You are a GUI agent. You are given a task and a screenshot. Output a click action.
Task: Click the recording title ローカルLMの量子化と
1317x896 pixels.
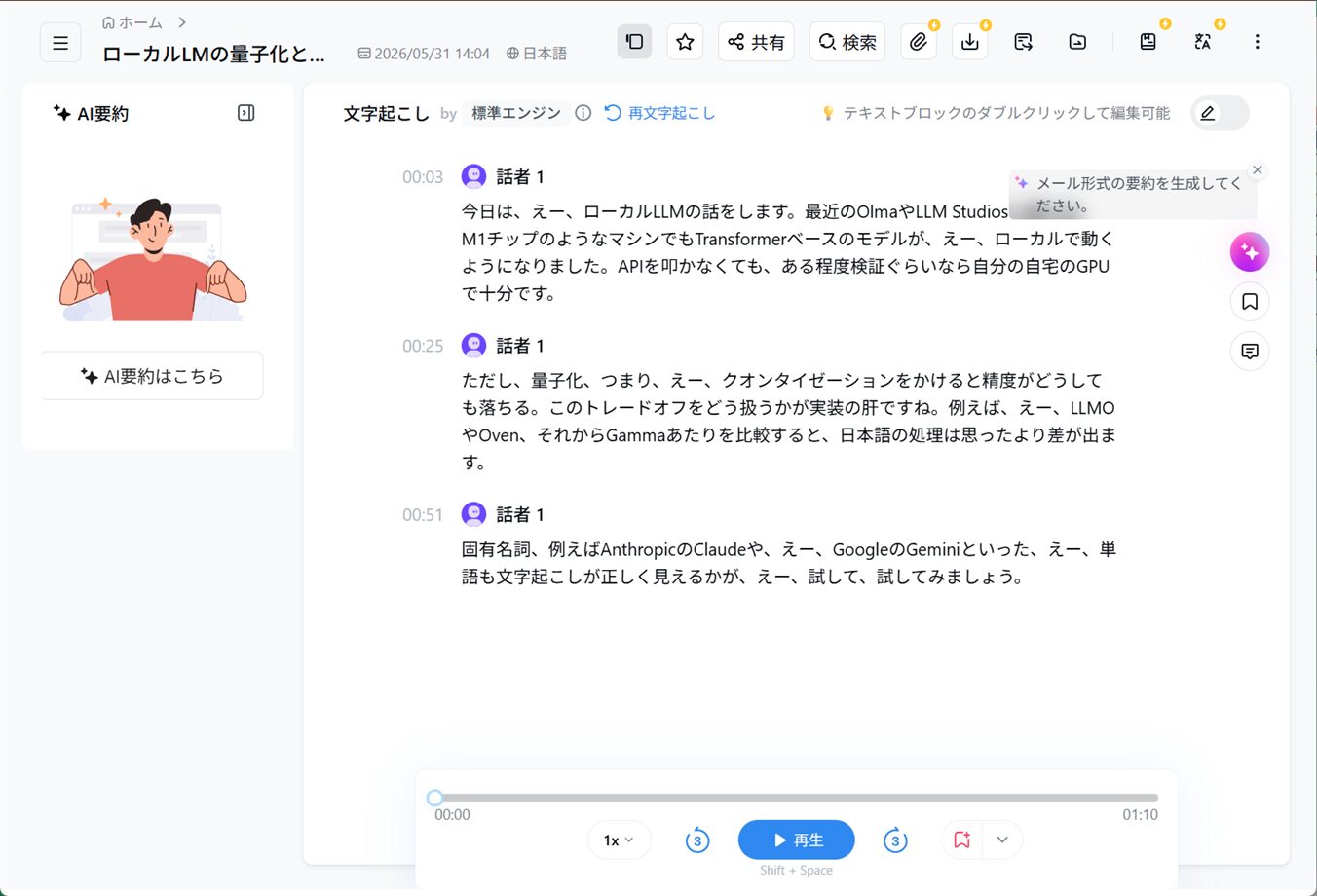pyautogui.click(x=214, y=55)
